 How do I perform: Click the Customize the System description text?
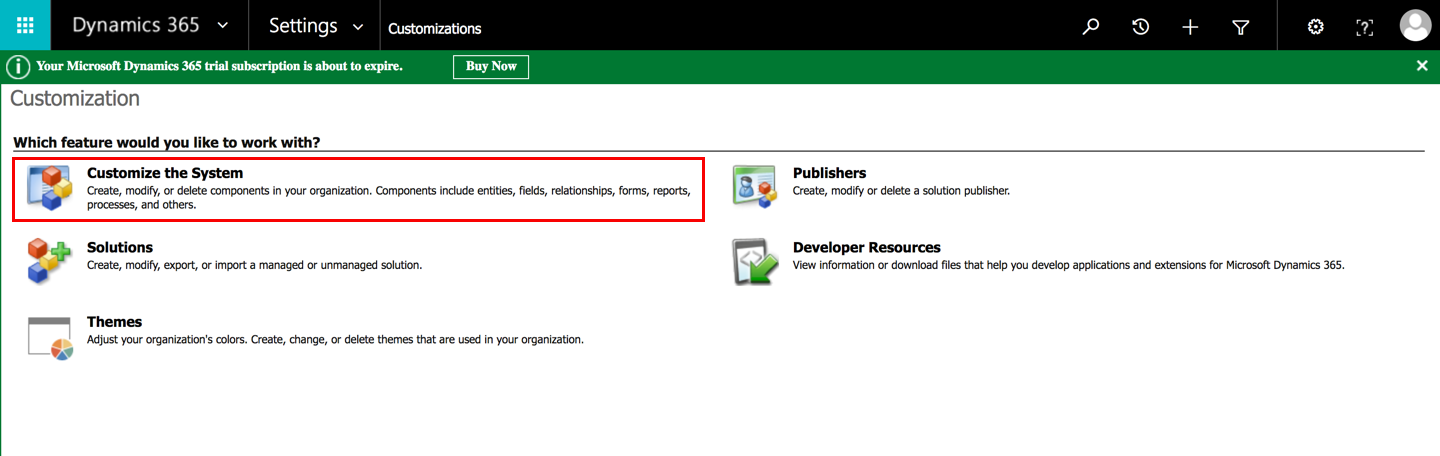388,197
